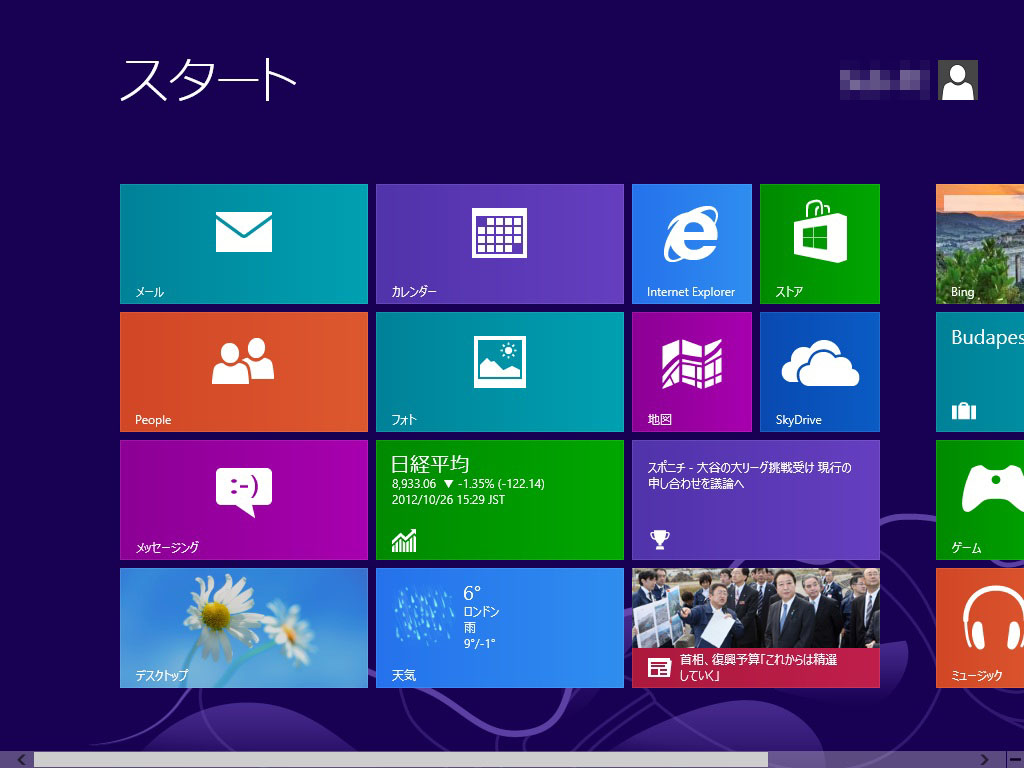The image size is (1024, 768).
Task: Open the スポニチ sports news tile
Action: click(x=756, y=500)
